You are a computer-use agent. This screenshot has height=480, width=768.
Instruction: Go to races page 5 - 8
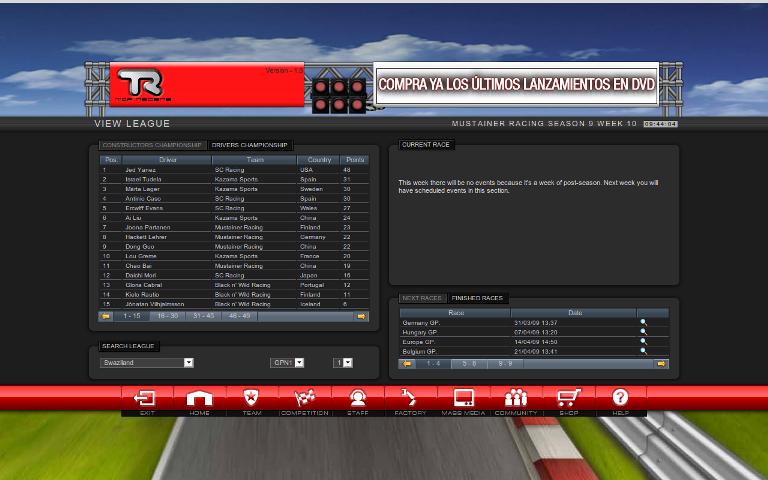(x=469, y=364)
